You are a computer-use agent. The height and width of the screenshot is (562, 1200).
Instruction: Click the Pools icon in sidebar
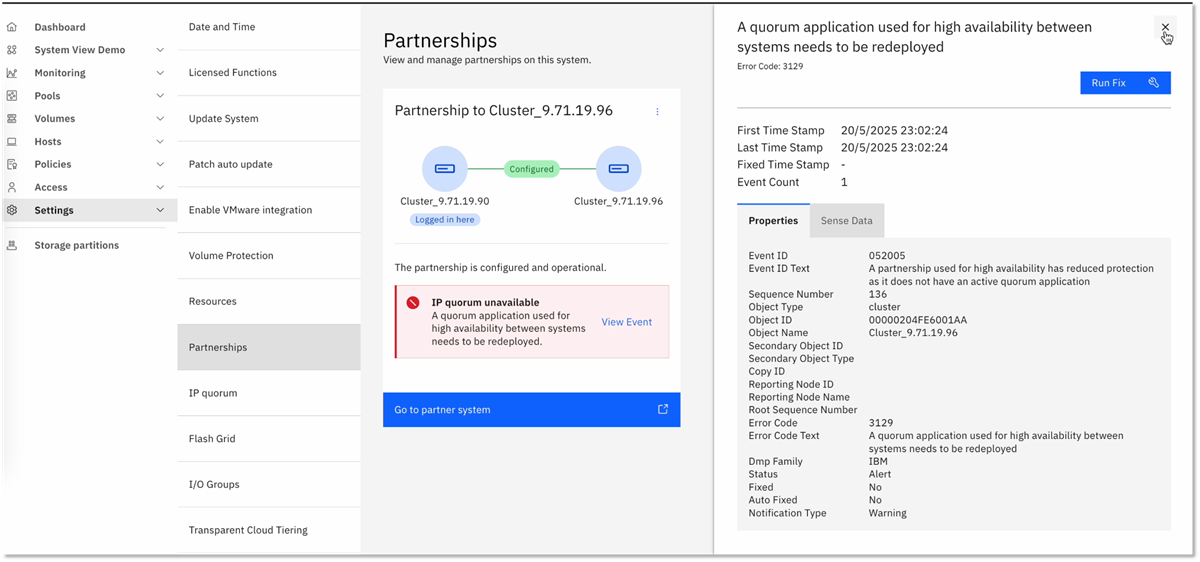click(12, 96)
